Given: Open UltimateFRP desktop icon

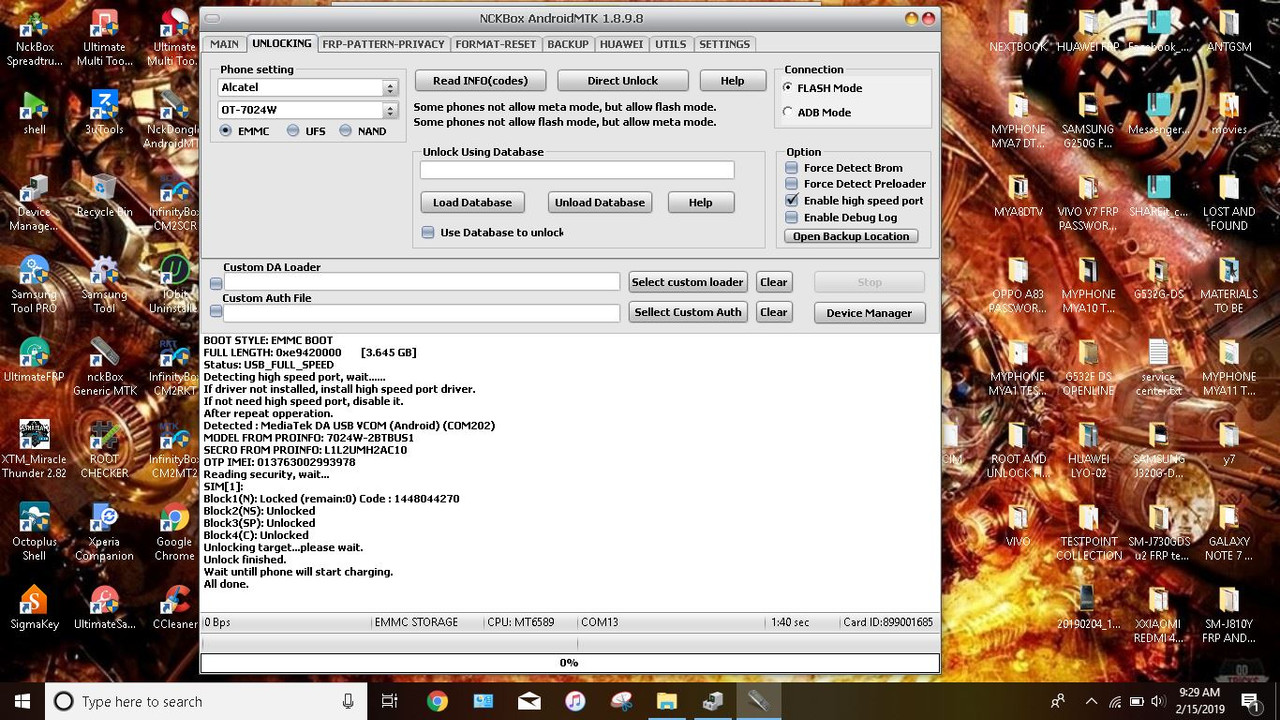Looking at the screenshot, I should [x=35, y=362].
